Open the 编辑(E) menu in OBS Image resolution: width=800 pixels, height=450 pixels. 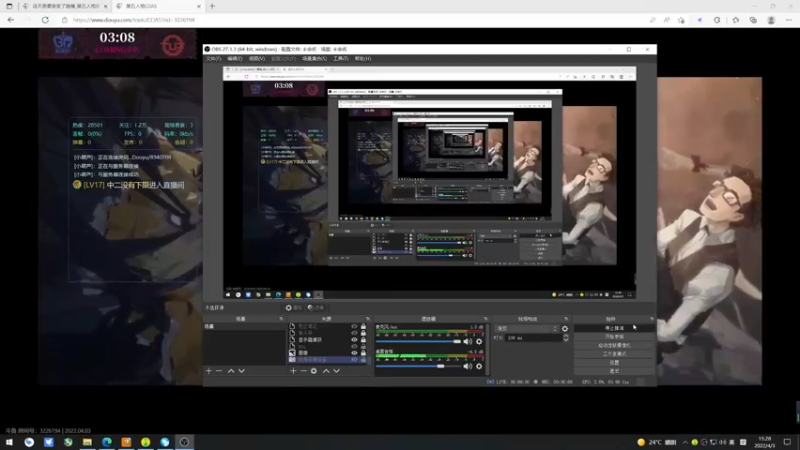[234, 59]
